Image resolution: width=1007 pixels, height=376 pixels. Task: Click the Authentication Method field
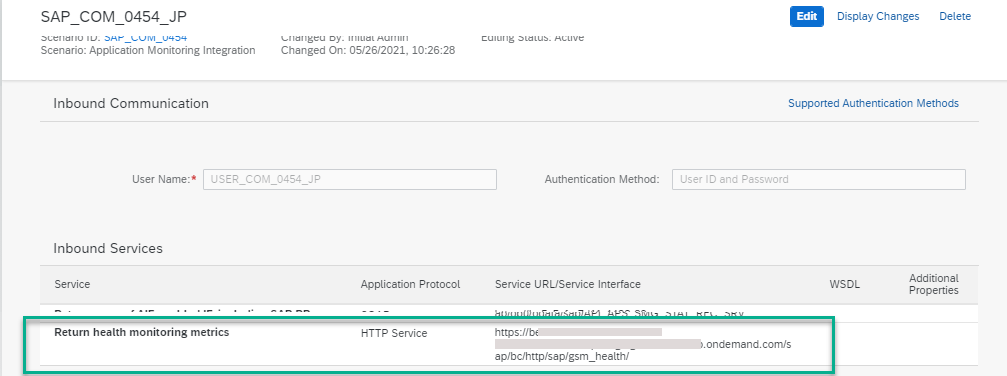pos(819,179)
